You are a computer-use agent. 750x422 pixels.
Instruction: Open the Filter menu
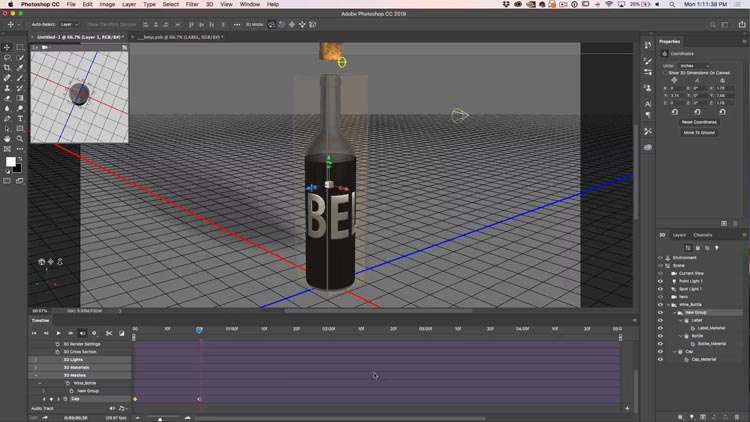coord(192,4)
